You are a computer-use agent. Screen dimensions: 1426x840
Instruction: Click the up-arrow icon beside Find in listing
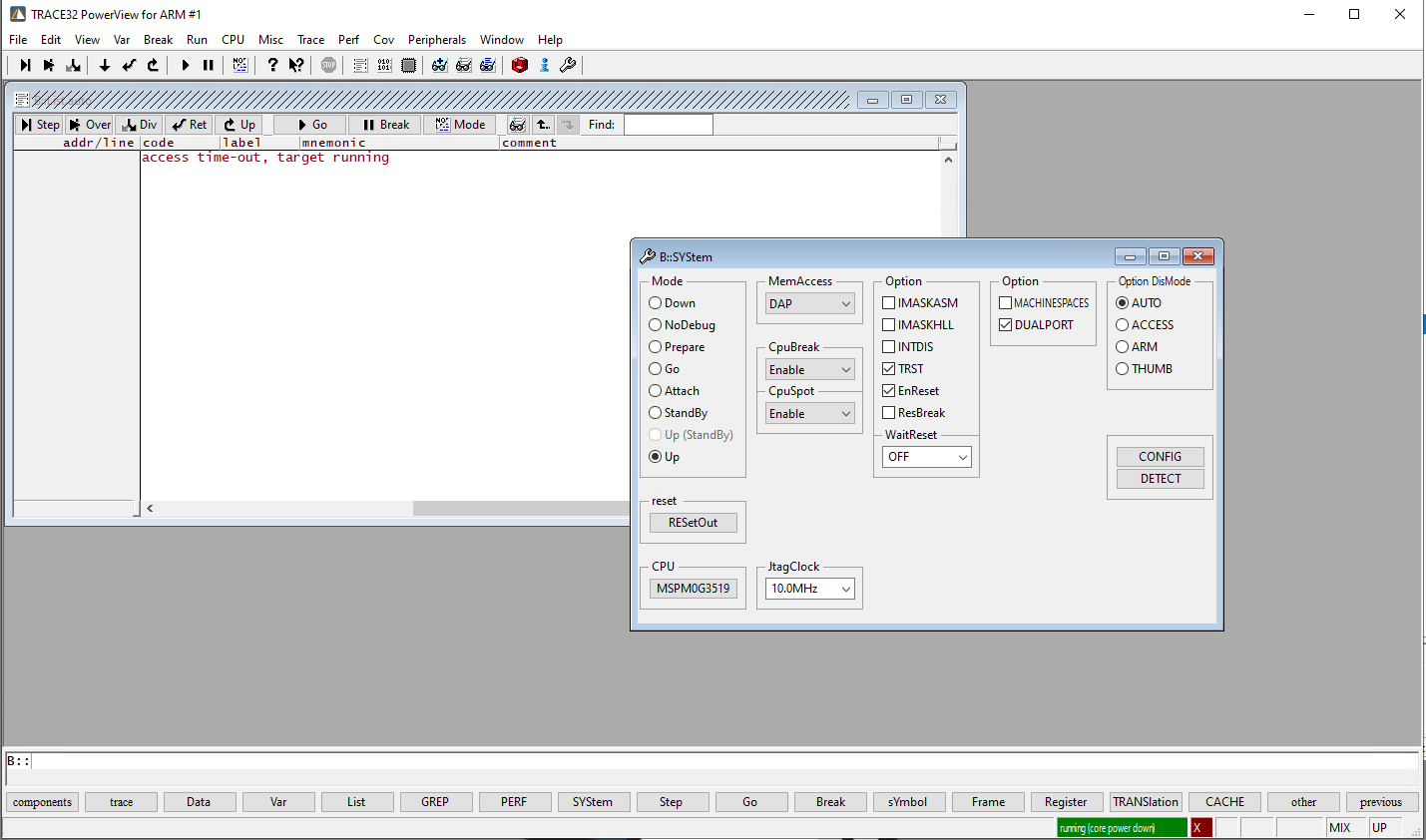coord(543,125)
